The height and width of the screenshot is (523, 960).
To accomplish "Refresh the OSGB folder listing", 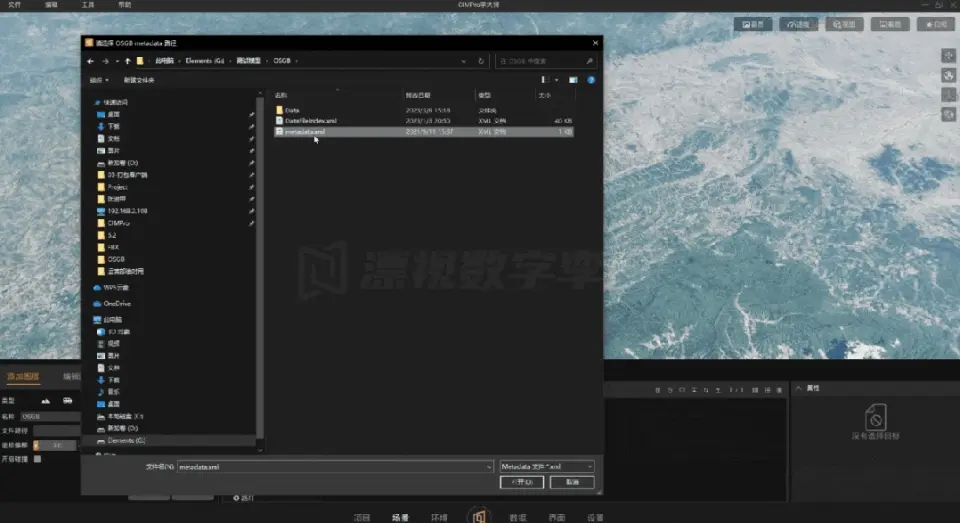I will coord(481,61).
